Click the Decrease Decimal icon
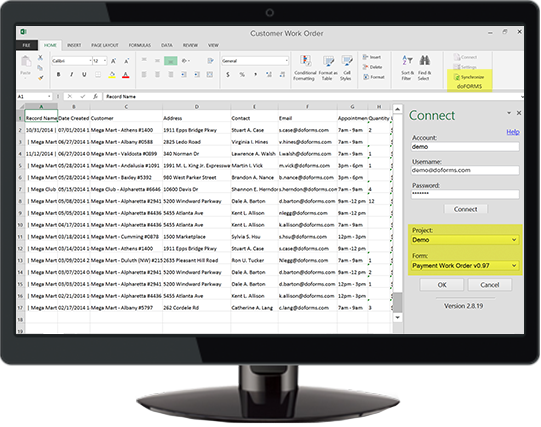This screenshot has height=427, width=541. pos(282,75)
